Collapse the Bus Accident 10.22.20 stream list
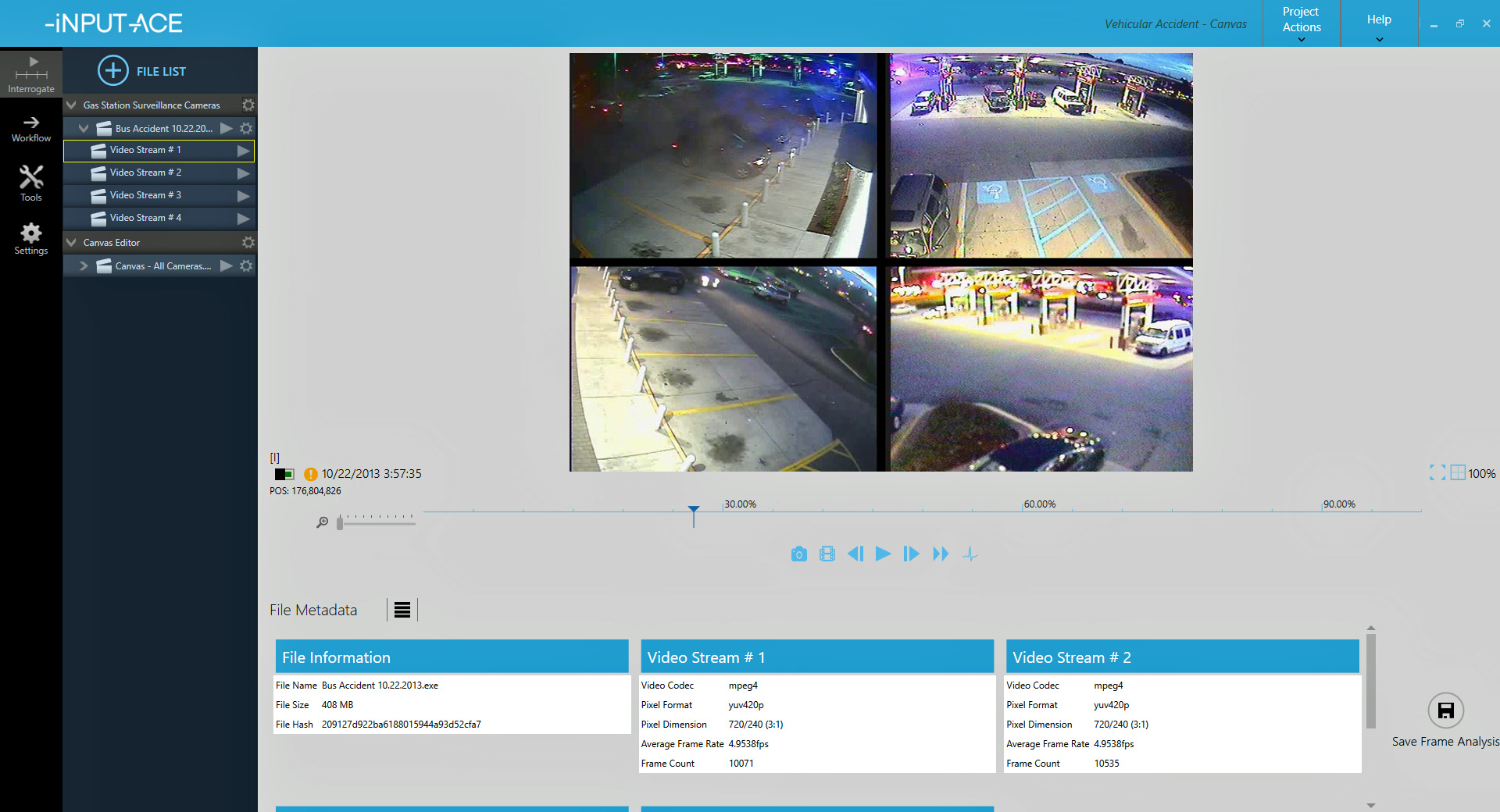This screenshot has width=1500, height=812. 84,128
